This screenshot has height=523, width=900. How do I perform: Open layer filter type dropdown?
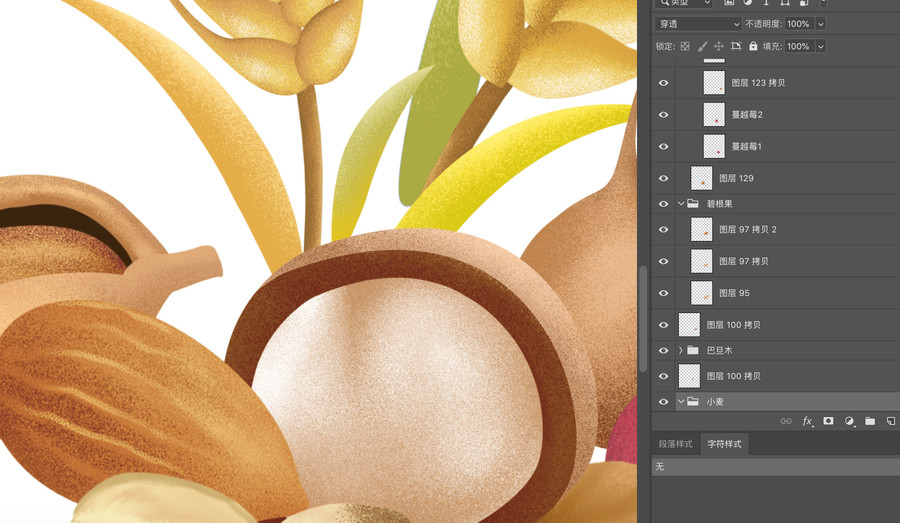click(x=684, y=3)
